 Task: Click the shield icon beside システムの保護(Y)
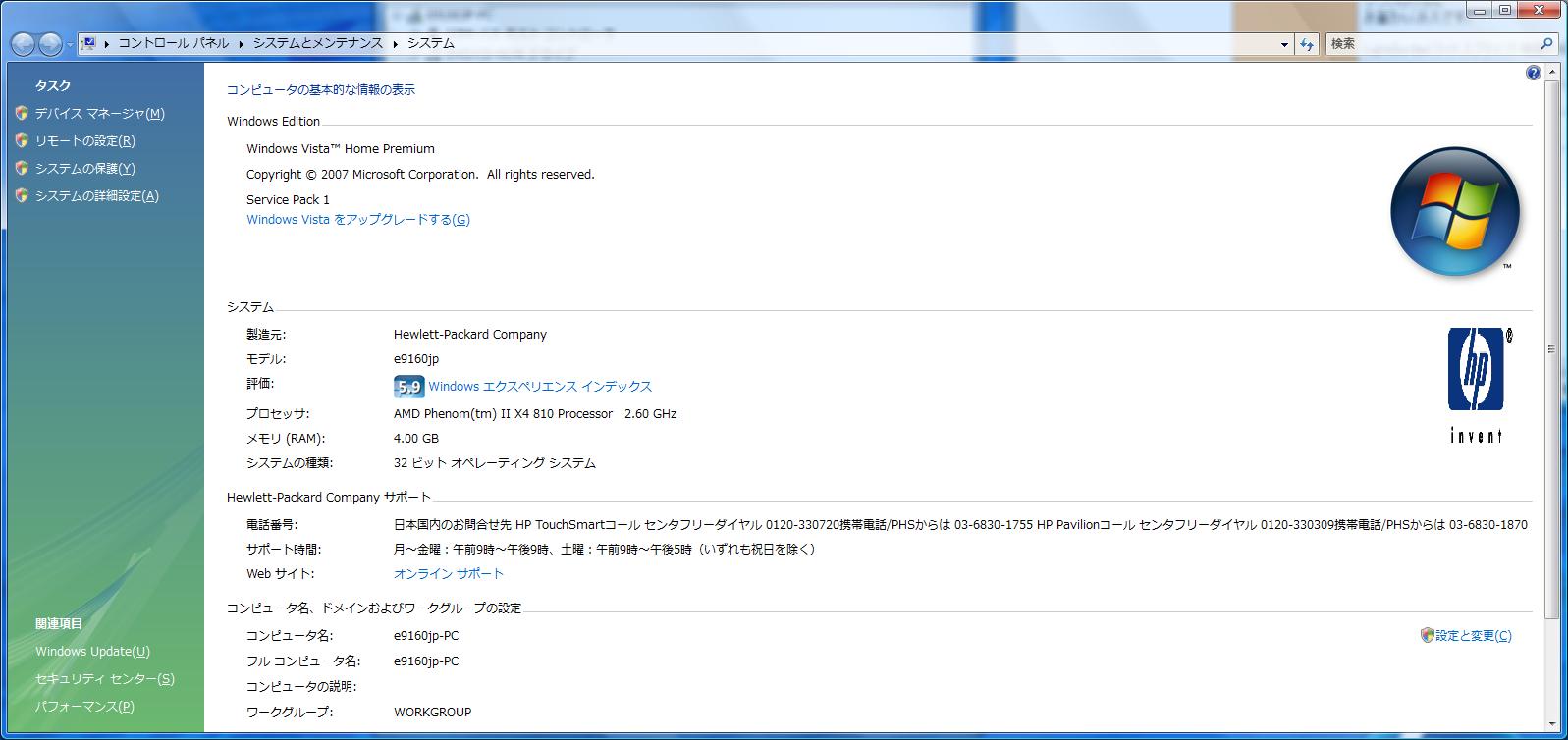pos(22,168)
